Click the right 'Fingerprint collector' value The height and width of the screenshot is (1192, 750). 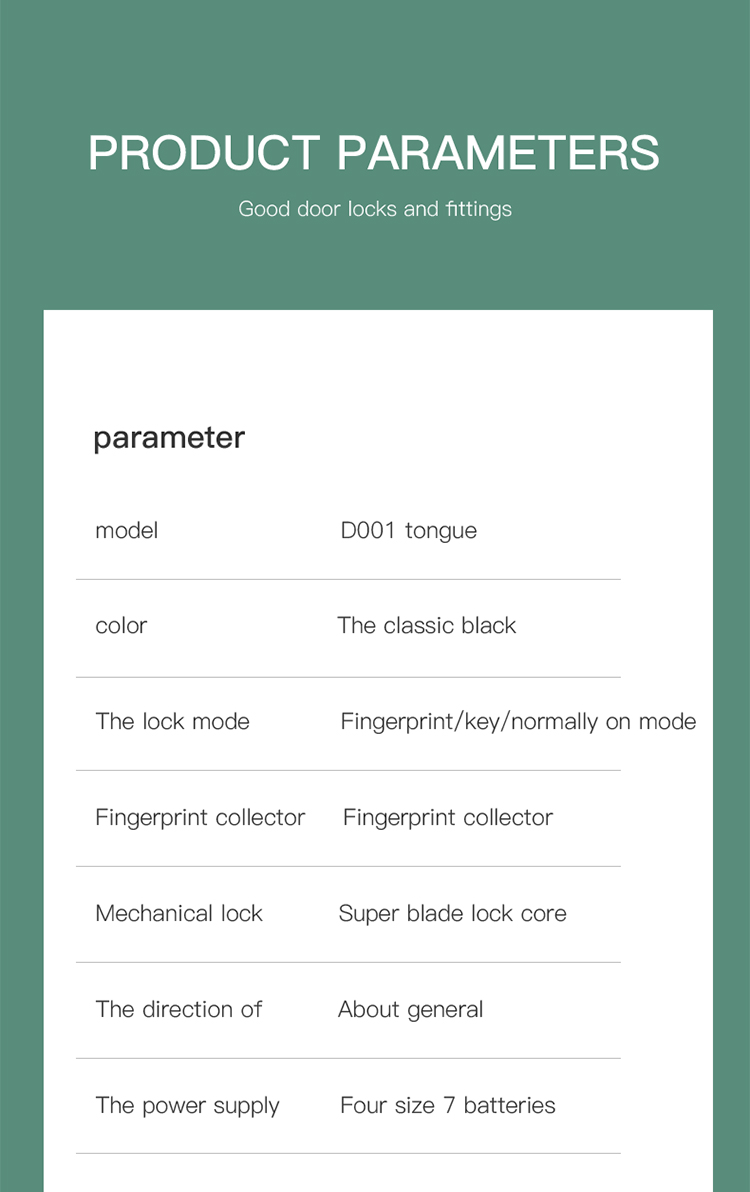click(x=448, y=818)
